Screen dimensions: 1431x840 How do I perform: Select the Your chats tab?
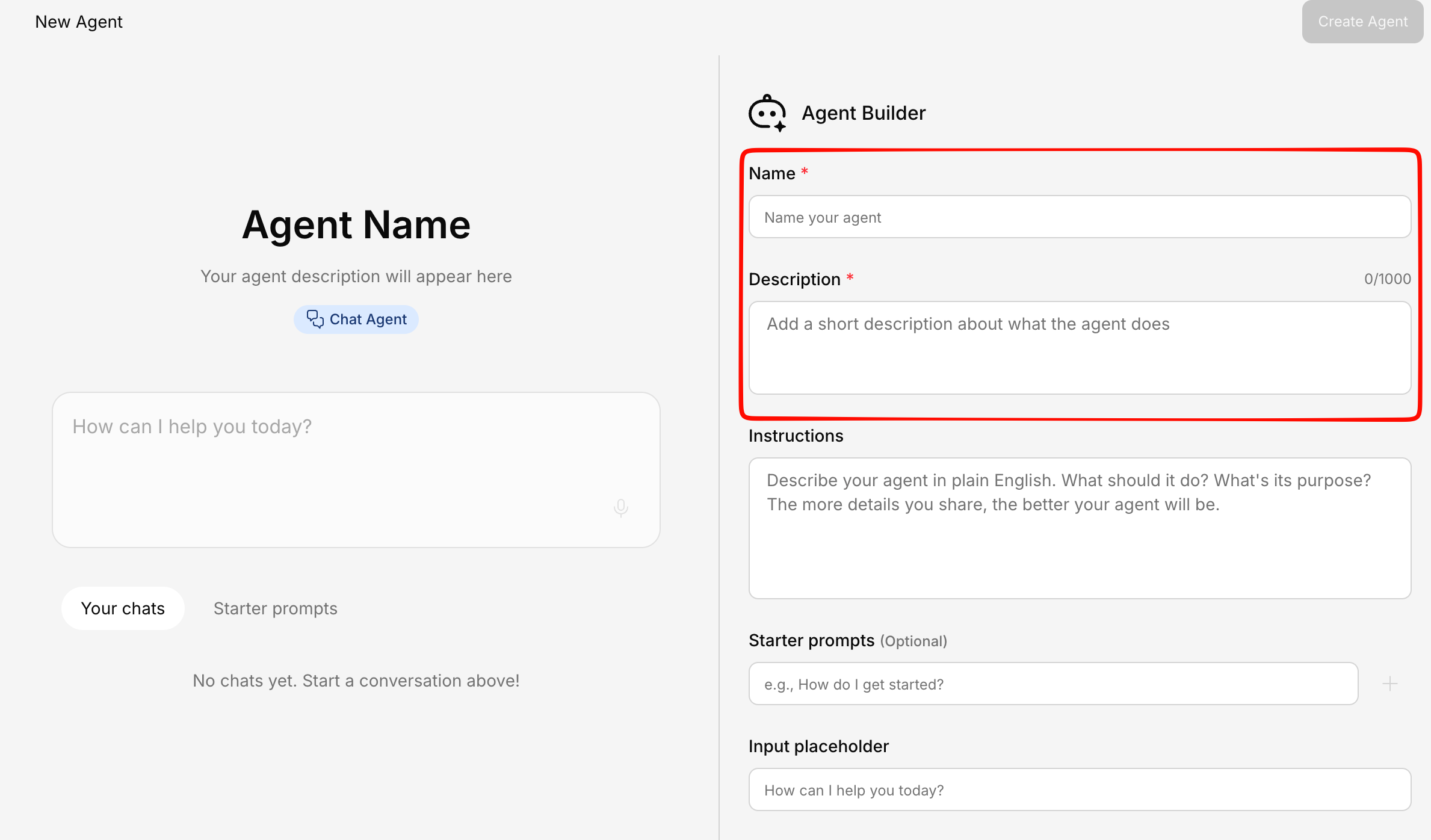(x=123, y=608)
